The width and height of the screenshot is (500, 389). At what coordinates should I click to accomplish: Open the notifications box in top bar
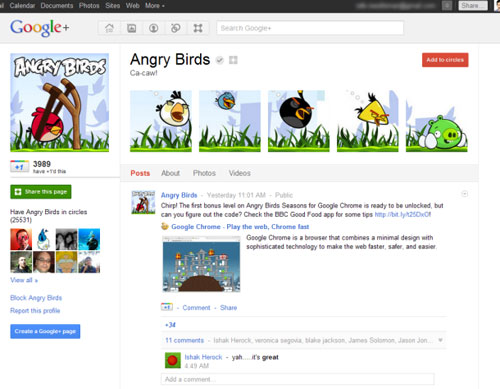(447, 6)
